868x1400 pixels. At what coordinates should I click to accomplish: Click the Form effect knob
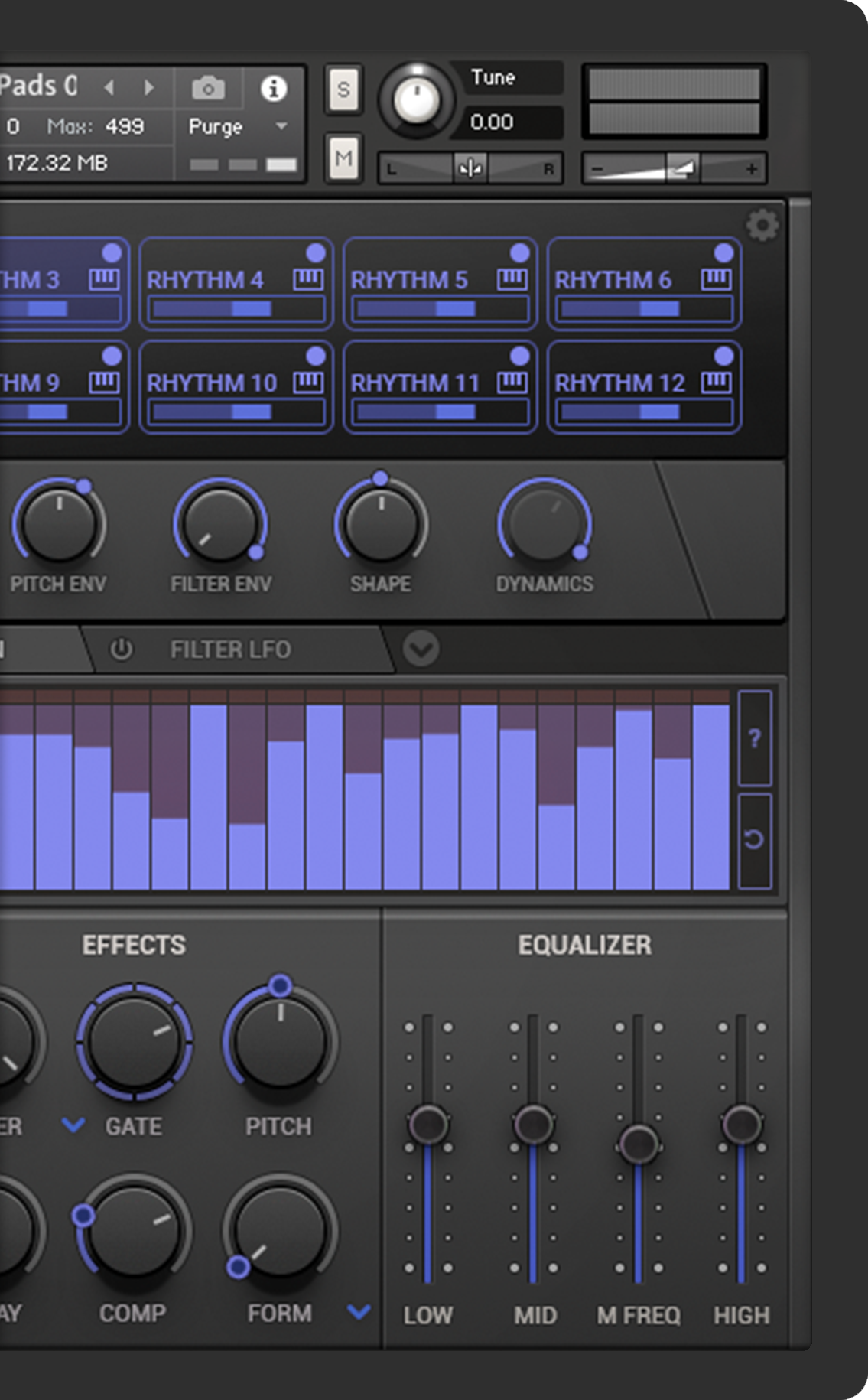[280, 1232]
